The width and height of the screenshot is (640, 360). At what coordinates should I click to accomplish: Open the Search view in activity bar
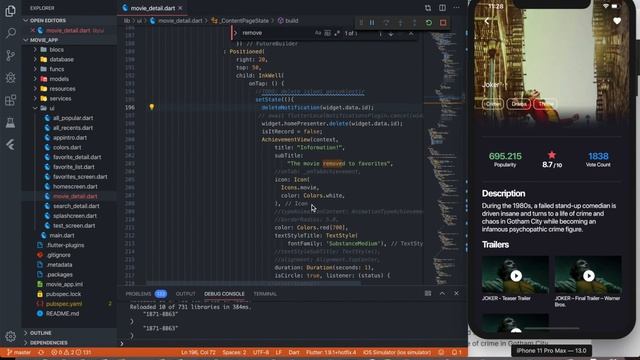coord(11,33)
